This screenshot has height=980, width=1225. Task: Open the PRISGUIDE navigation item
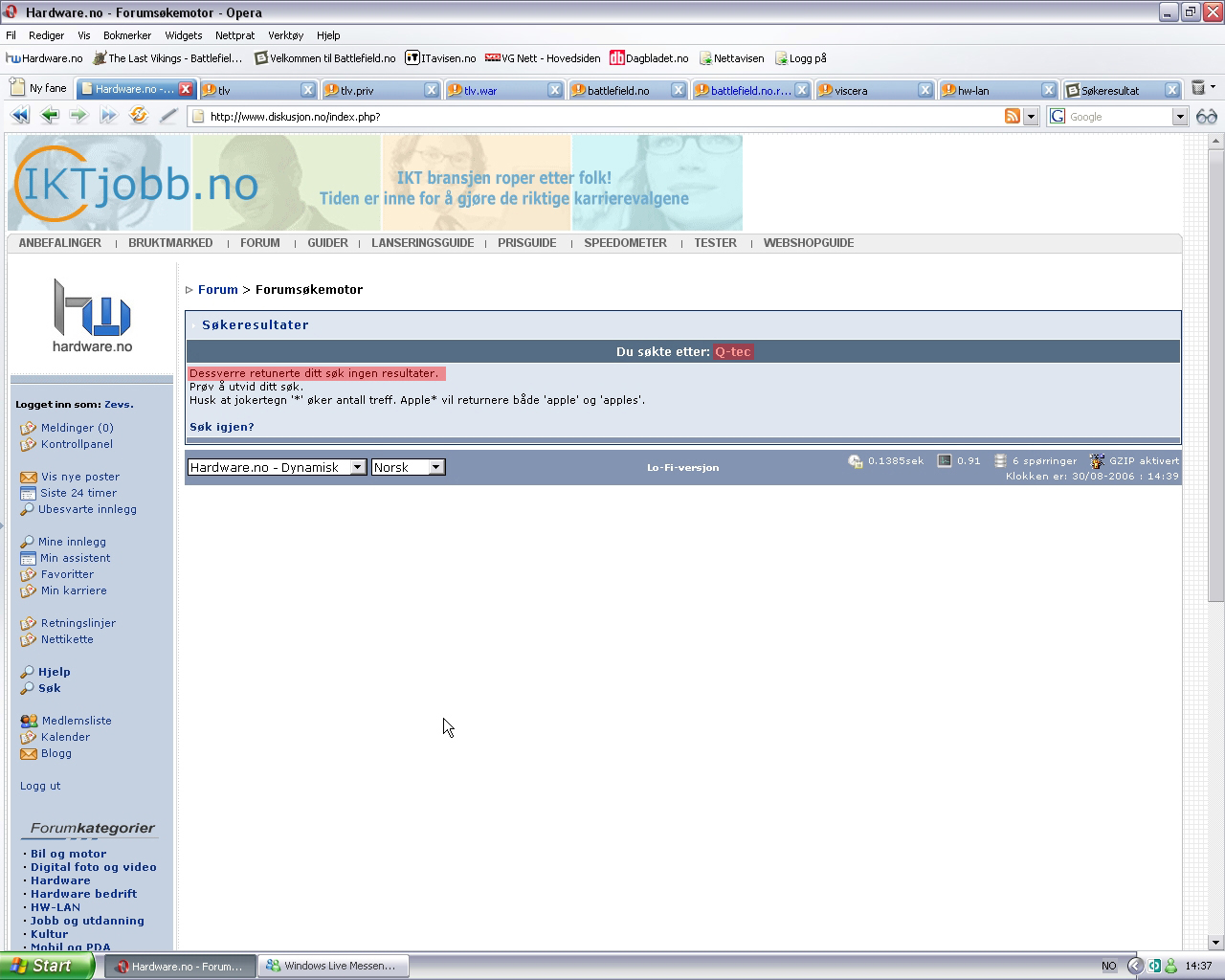coord(526,243)
